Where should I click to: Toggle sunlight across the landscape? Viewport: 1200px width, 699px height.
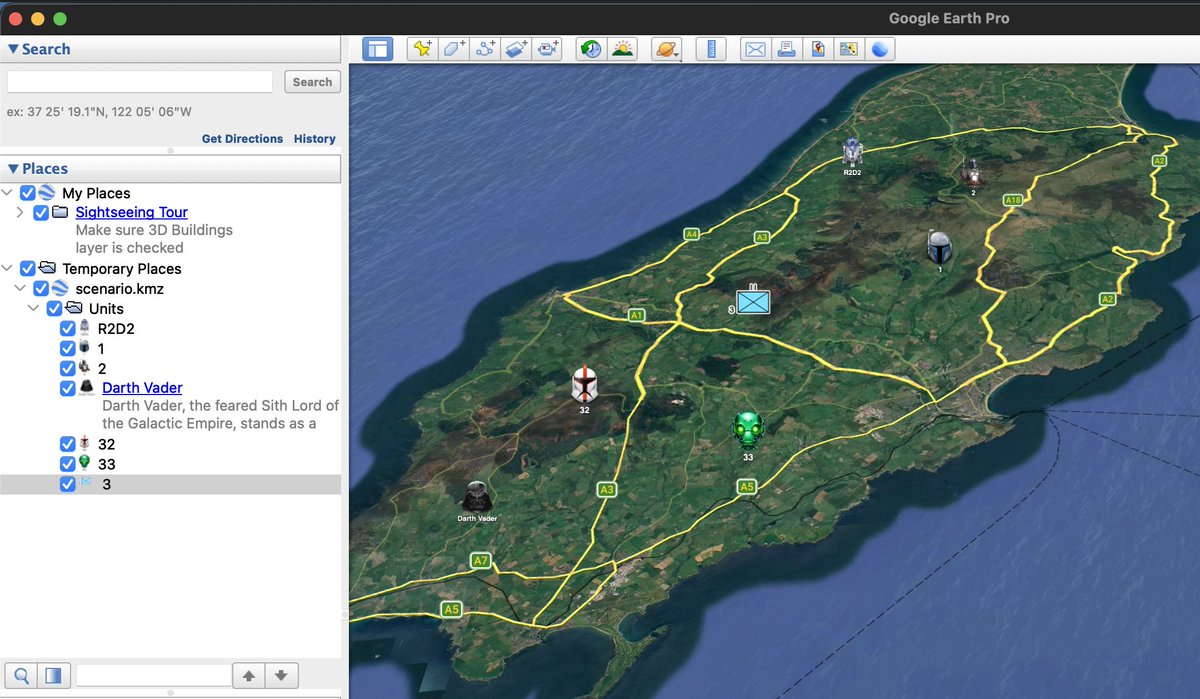click(621, 48)
